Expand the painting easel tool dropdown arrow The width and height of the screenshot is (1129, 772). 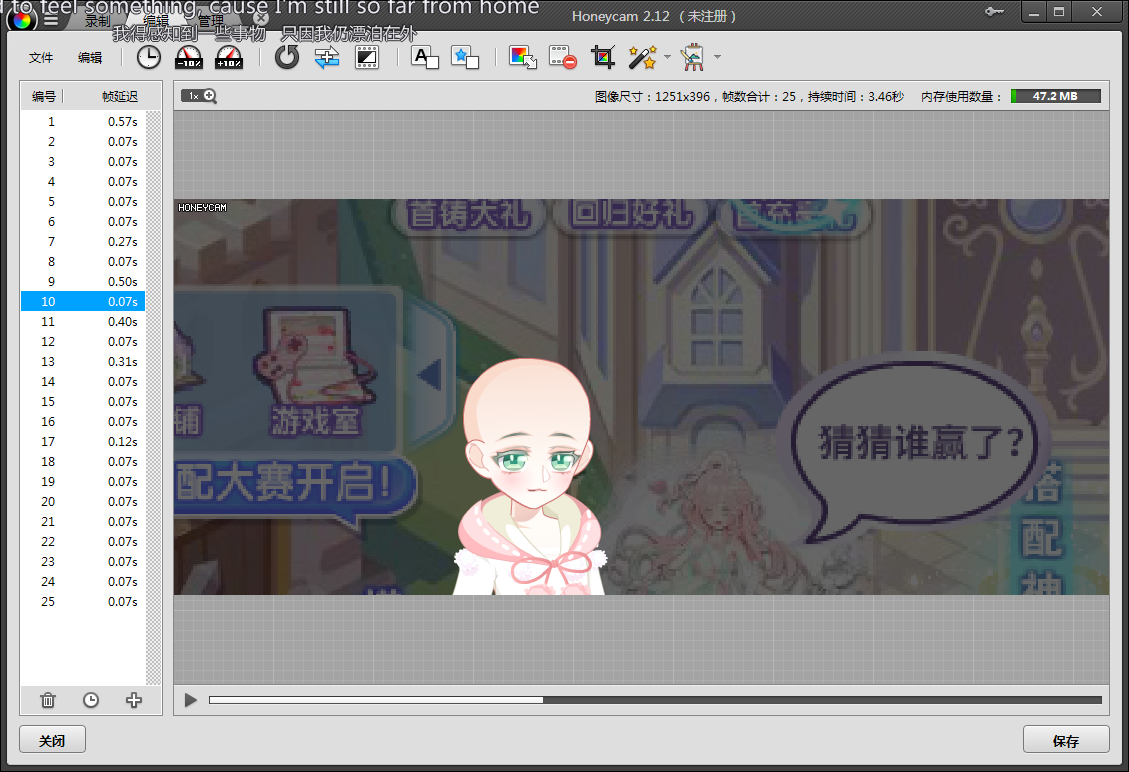[x=717, y=57]
